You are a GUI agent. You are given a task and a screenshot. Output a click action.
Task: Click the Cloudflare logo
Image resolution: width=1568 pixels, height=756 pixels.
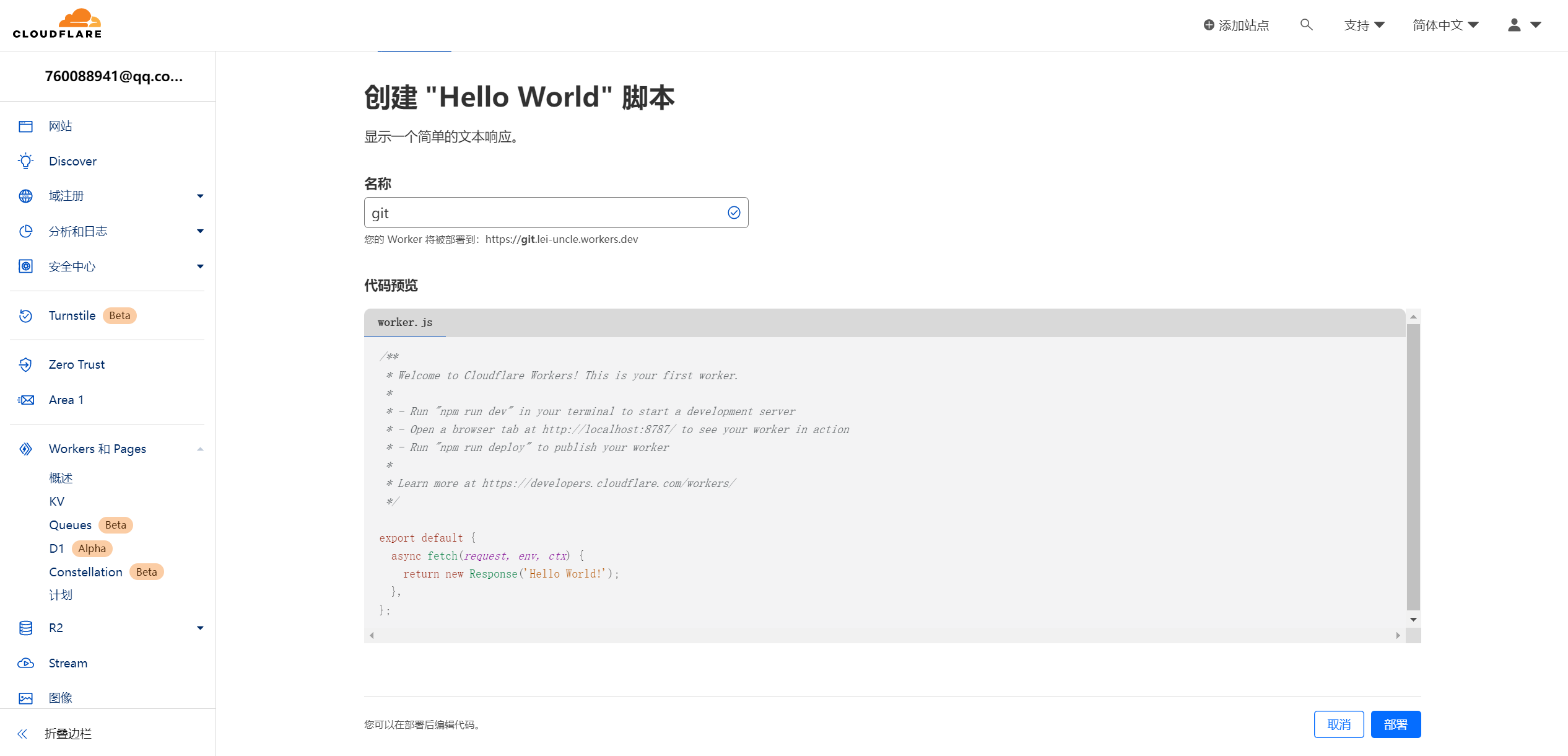click(x=57, y=24)
